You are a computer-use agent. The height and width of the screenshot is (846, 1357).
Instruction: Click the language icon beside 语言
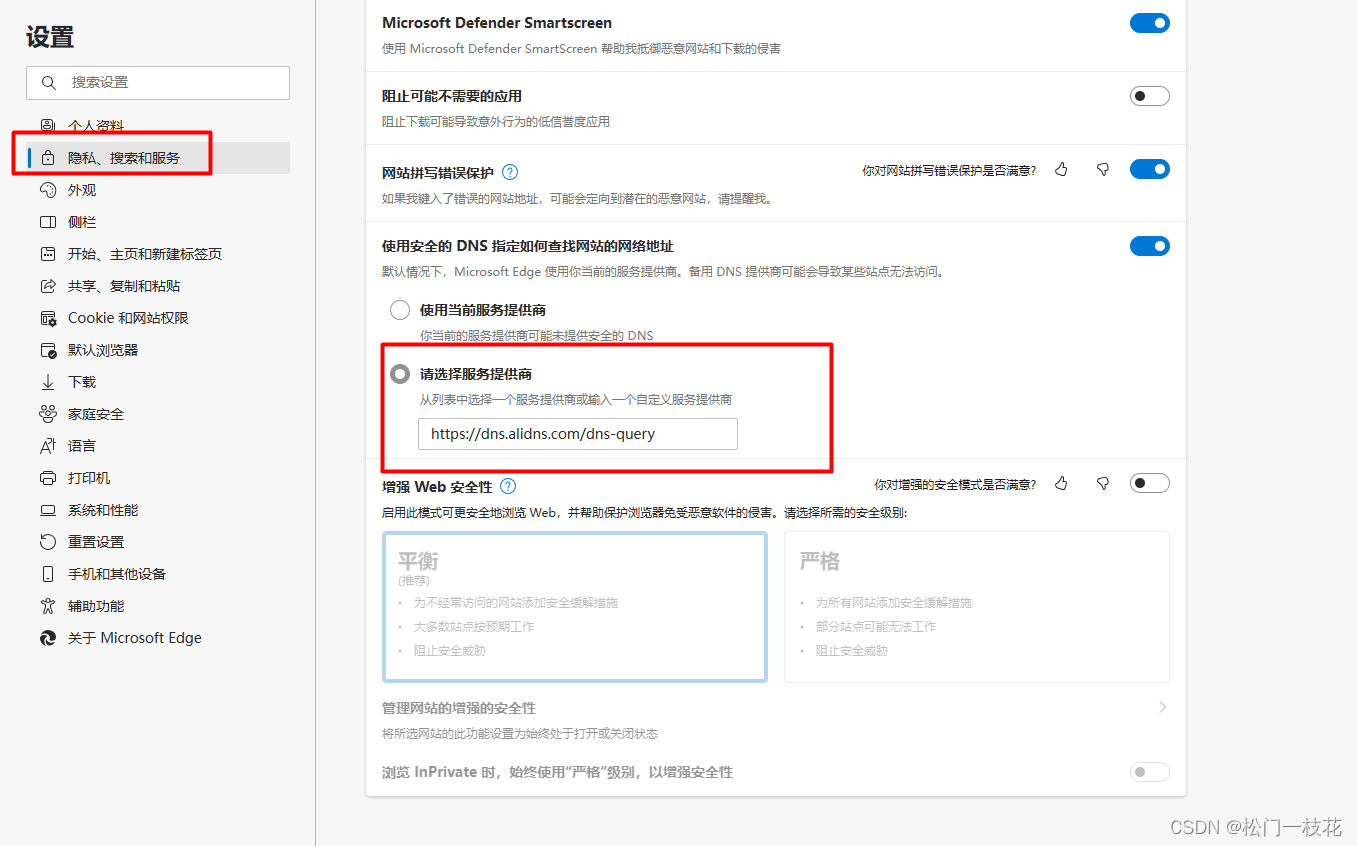point(48,446)
